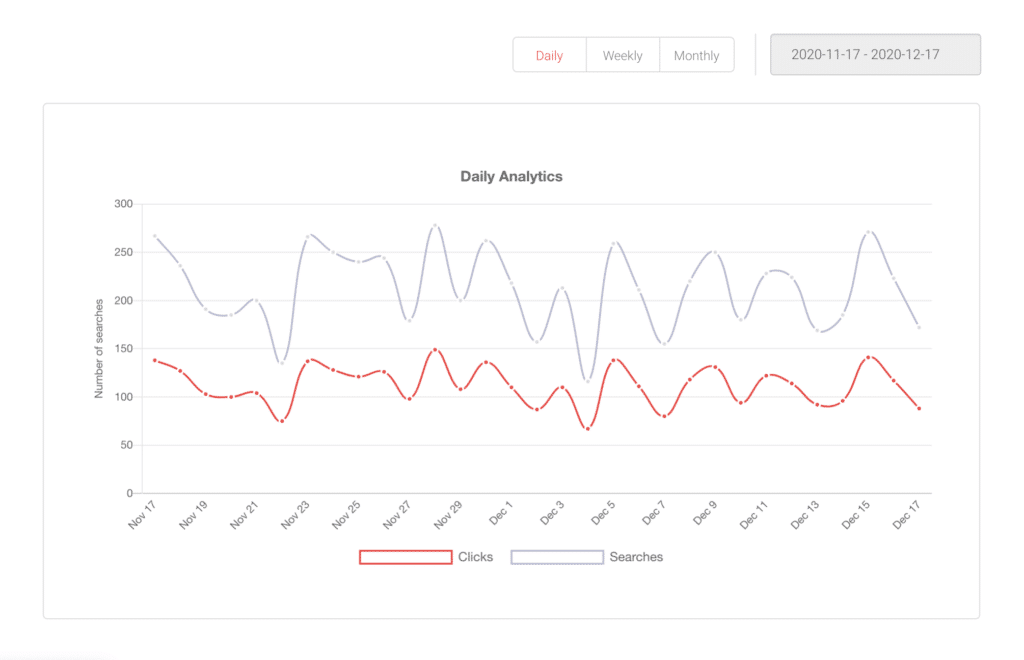Image resolution: width=1024 pixels, height=660 pixels.
Task: Click the red Clicks legend swatch
Action: tap(405, 556)
